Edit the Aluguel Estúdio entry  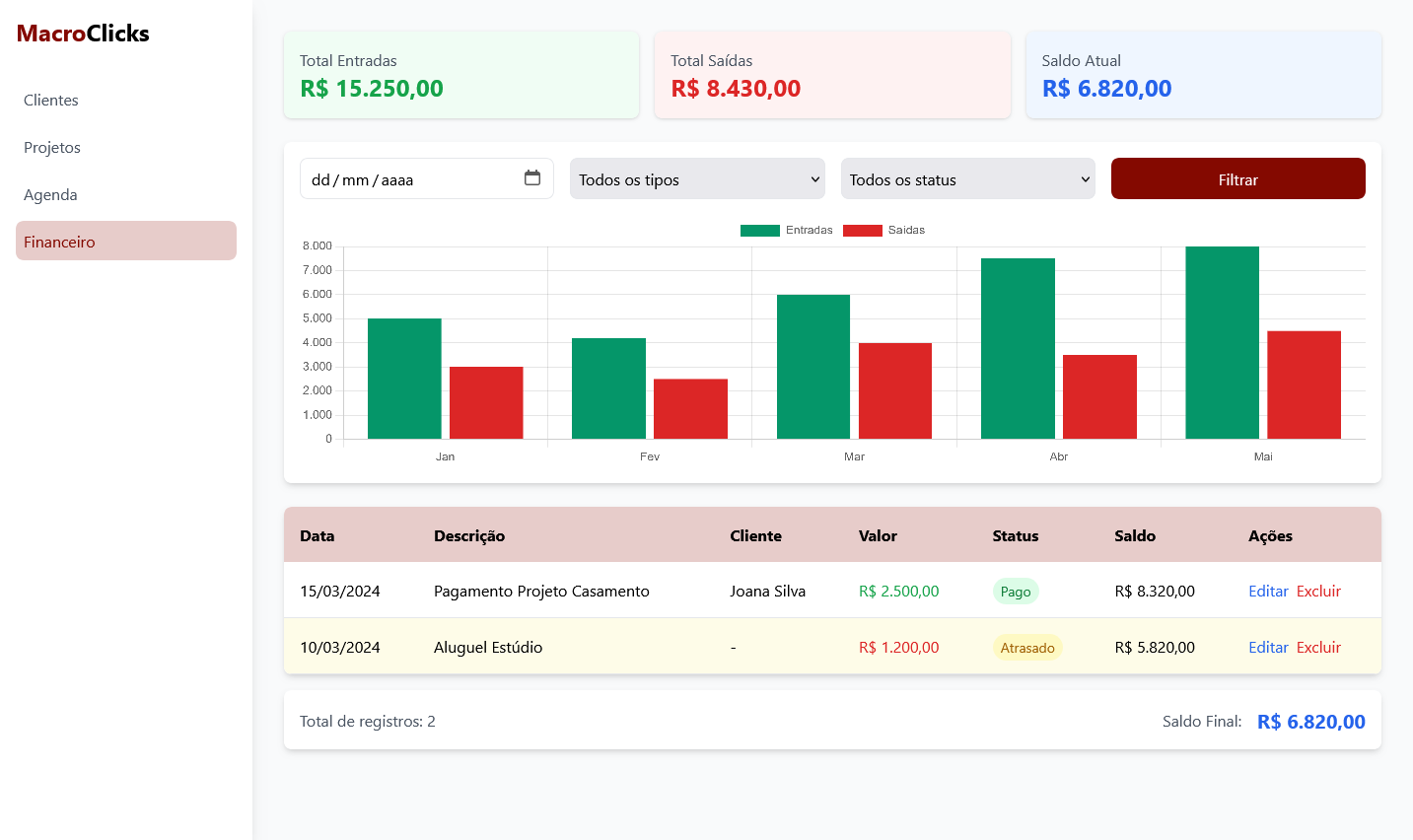[1268, 648]
